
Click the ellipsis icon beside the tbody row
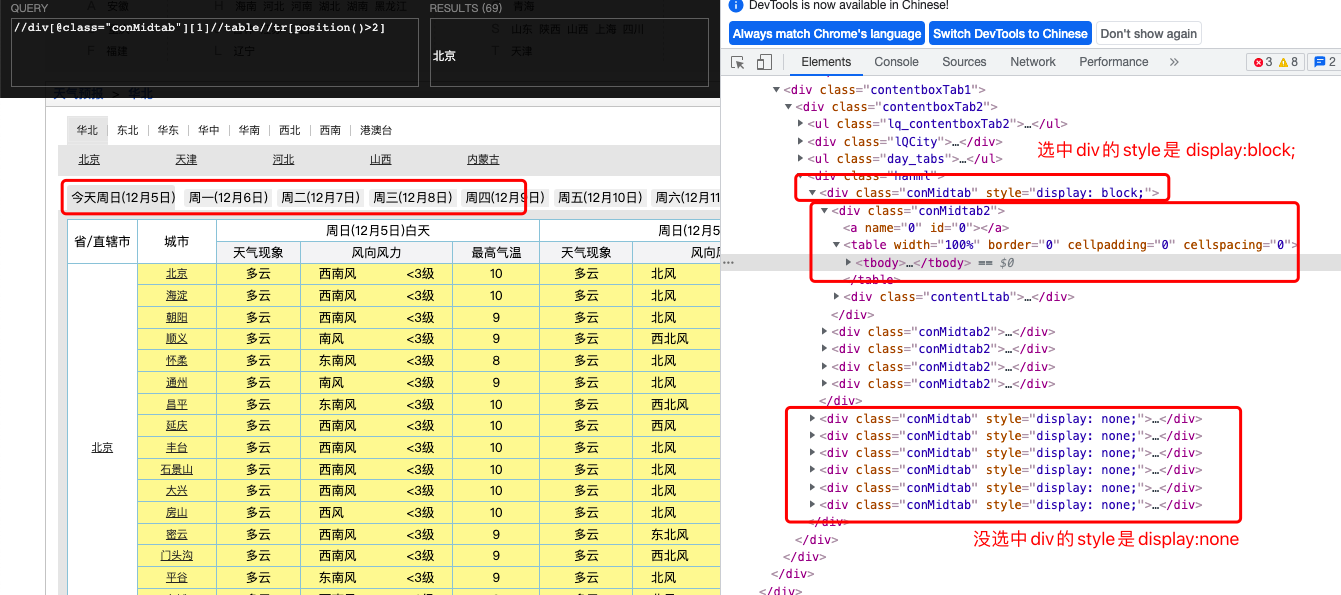[x=727, y=262]
